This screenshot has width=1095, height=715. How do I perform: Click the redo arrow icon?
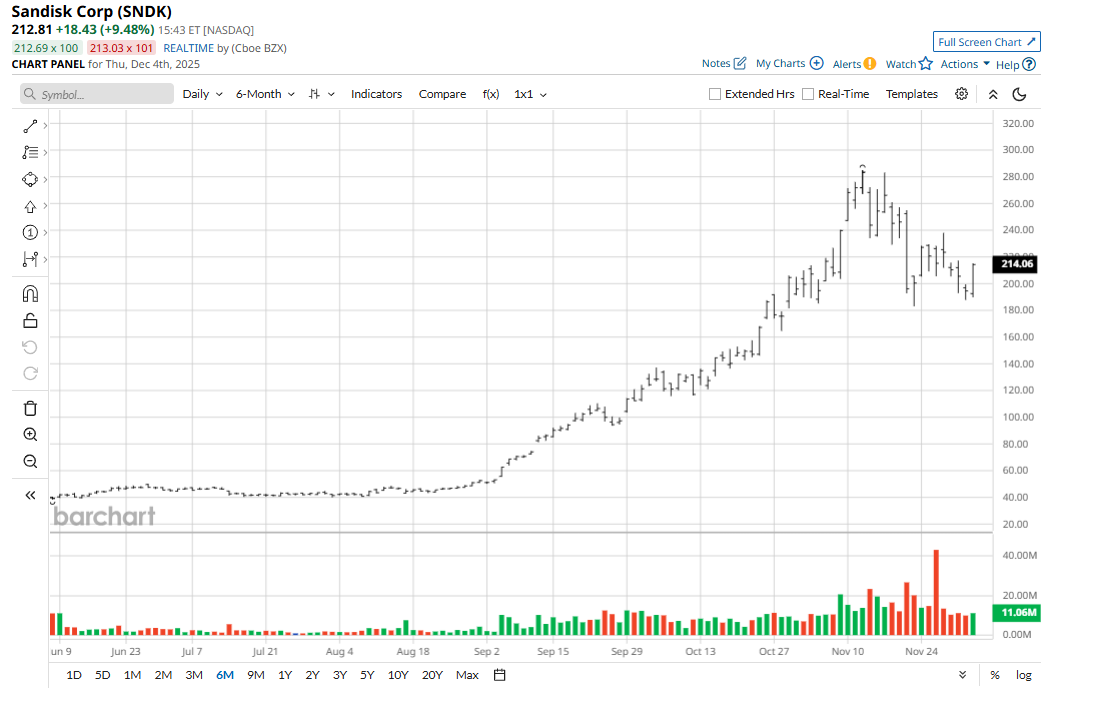click(30, 374)
